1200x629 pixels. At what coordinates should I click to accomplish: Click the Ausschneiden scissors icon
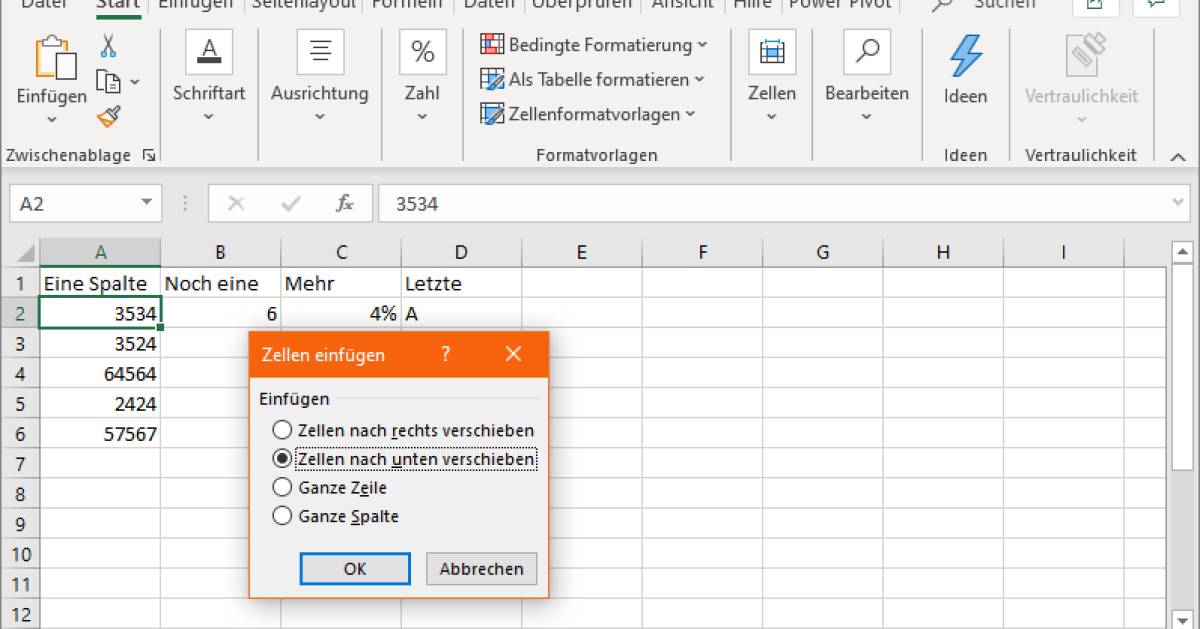coord(108,45)
